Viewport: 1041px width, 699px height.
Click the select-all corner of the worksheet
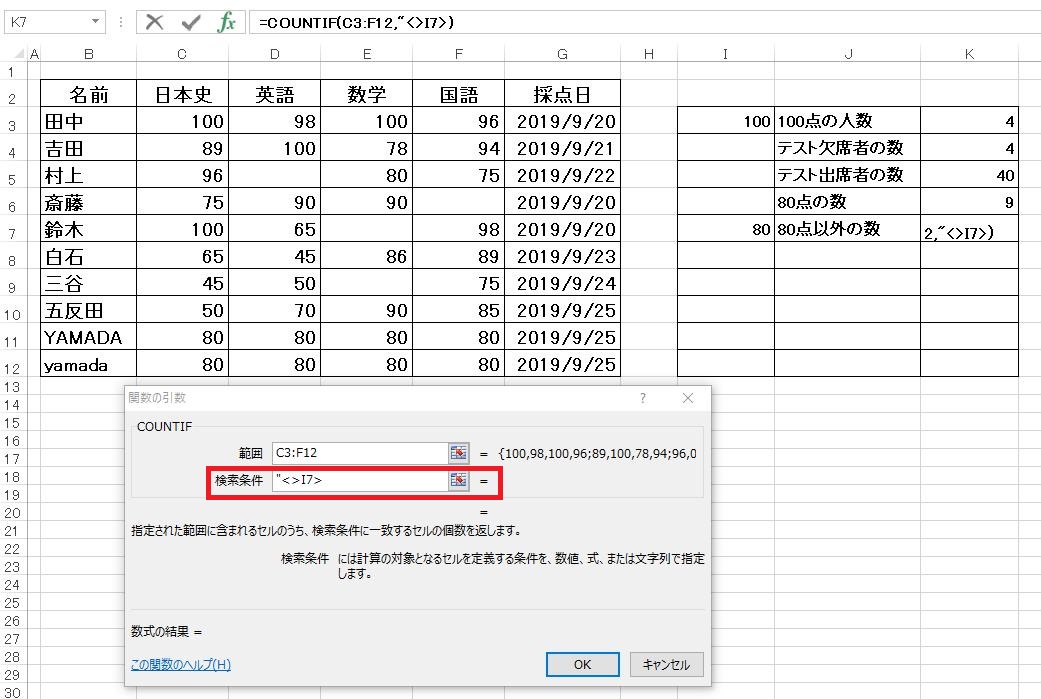pos(14,54)
